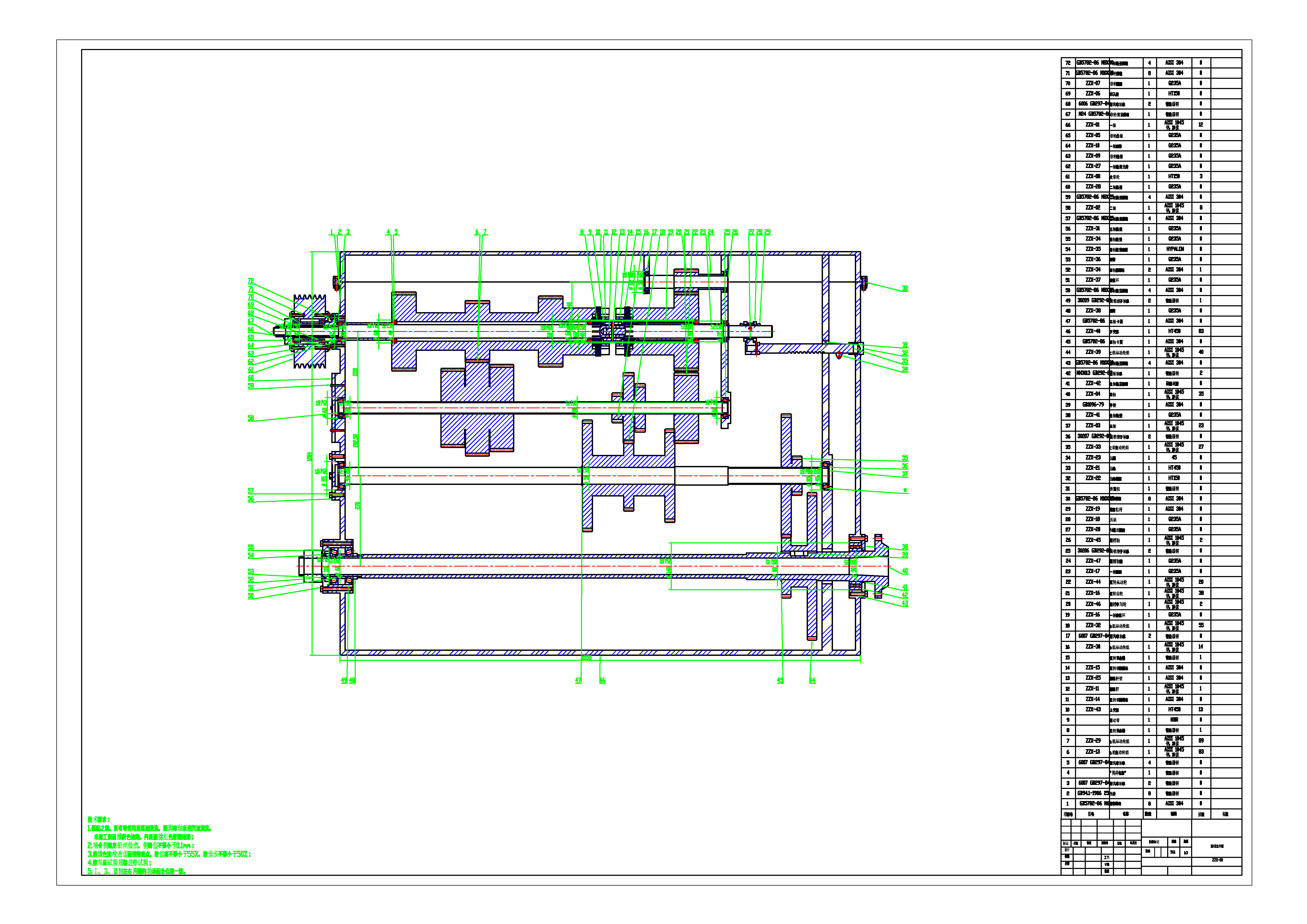The image size is (1307, 924).
Task: Click balloon callout number 40 at output shaft
Action: click(905, 571)
